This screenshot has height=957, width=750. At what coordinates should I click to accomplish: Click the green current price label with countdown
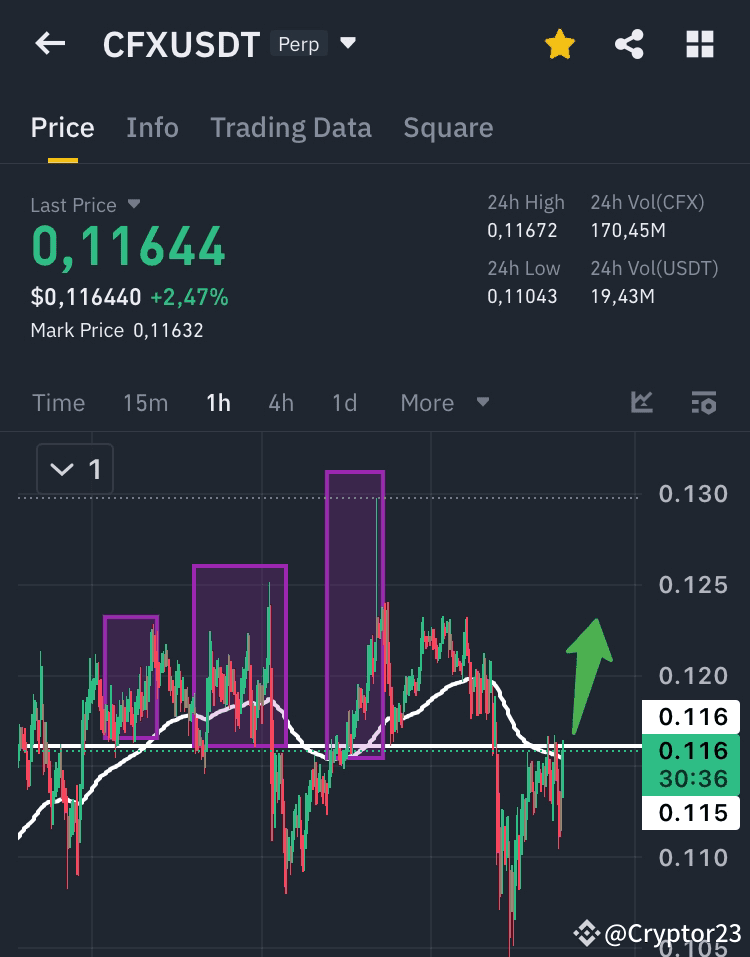[691, 765]
